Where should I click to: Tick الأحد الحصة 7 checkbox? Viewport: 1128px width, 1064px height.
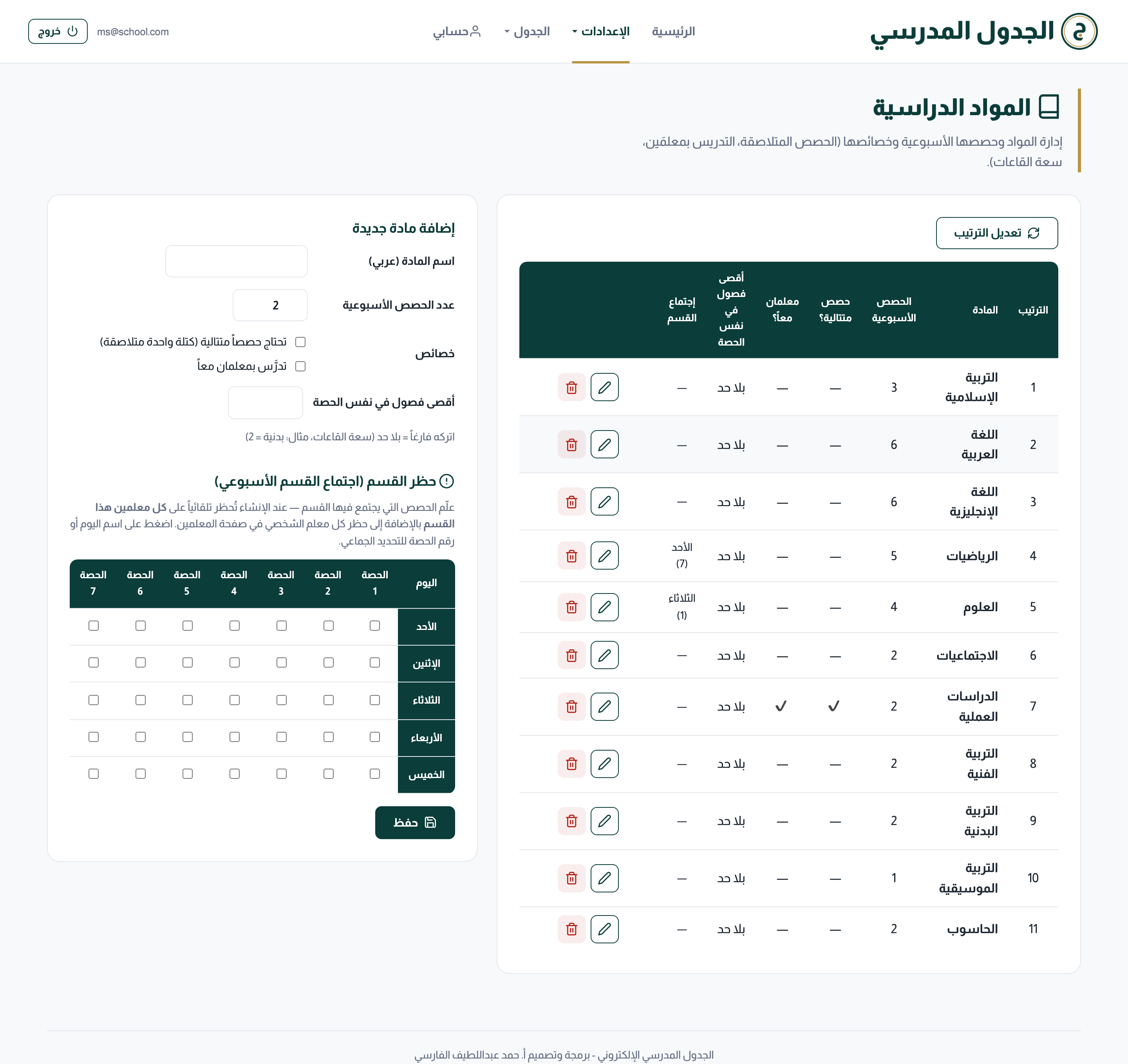(94, 625)
